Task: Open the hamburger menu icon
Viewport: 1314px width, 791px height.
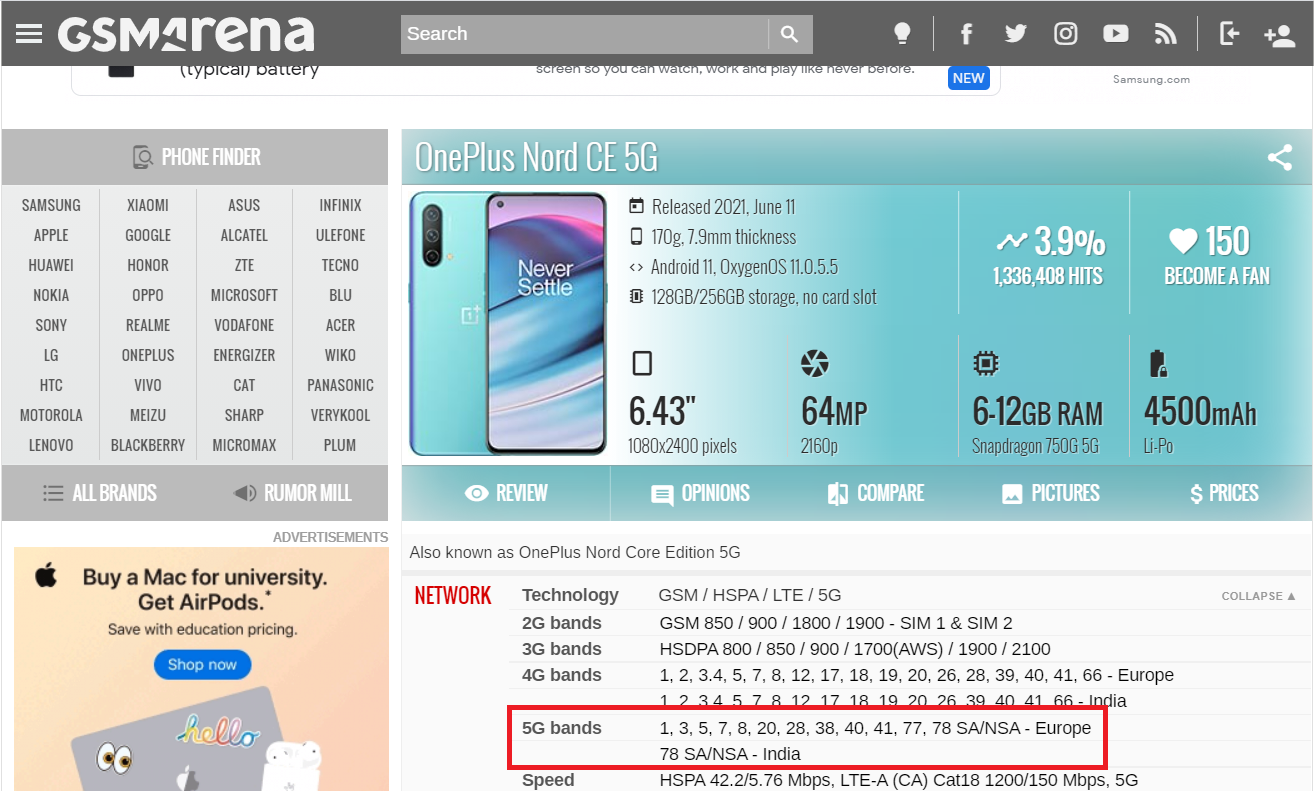Action: point(29,34)
